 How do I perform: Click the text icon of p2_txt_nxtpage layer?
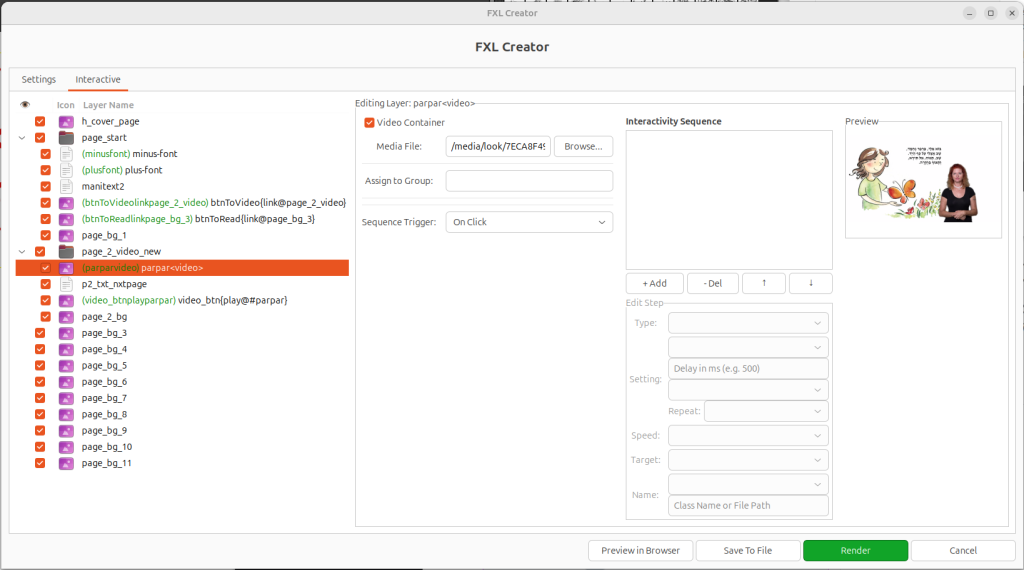(x=66, y=284)
